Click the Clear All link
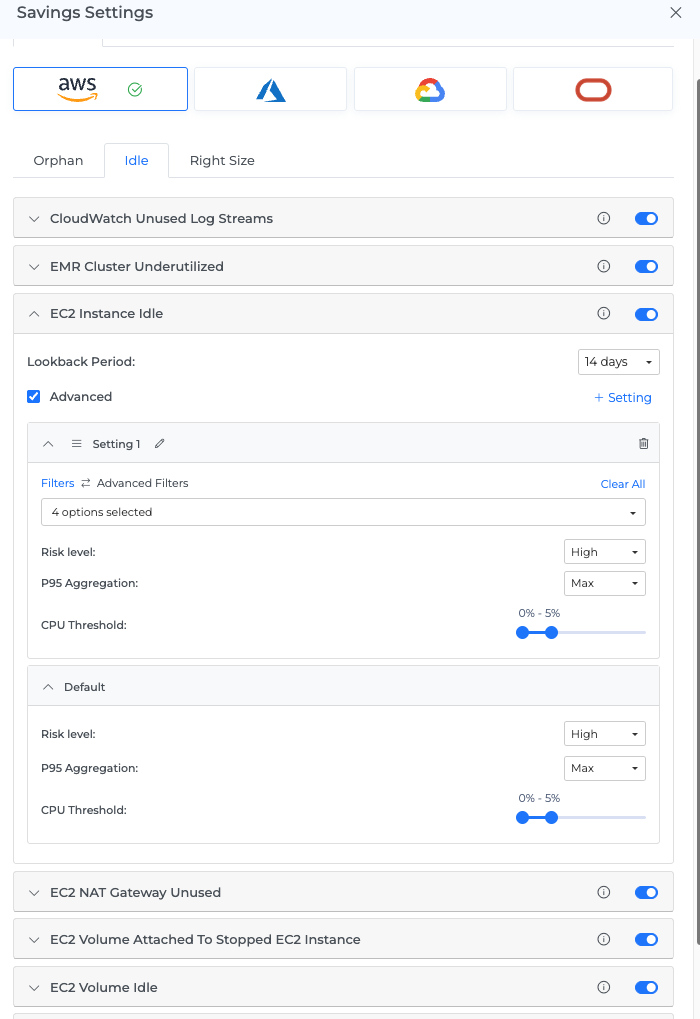 [x=622, y=484]
